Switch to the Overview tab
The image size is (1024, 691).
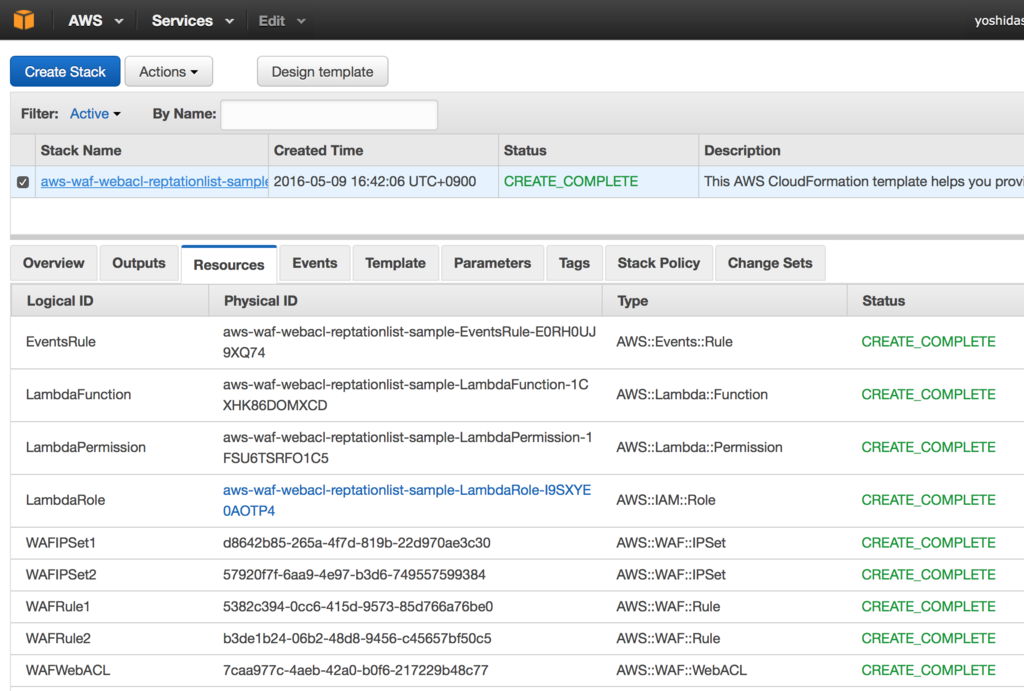coord(54,263)
